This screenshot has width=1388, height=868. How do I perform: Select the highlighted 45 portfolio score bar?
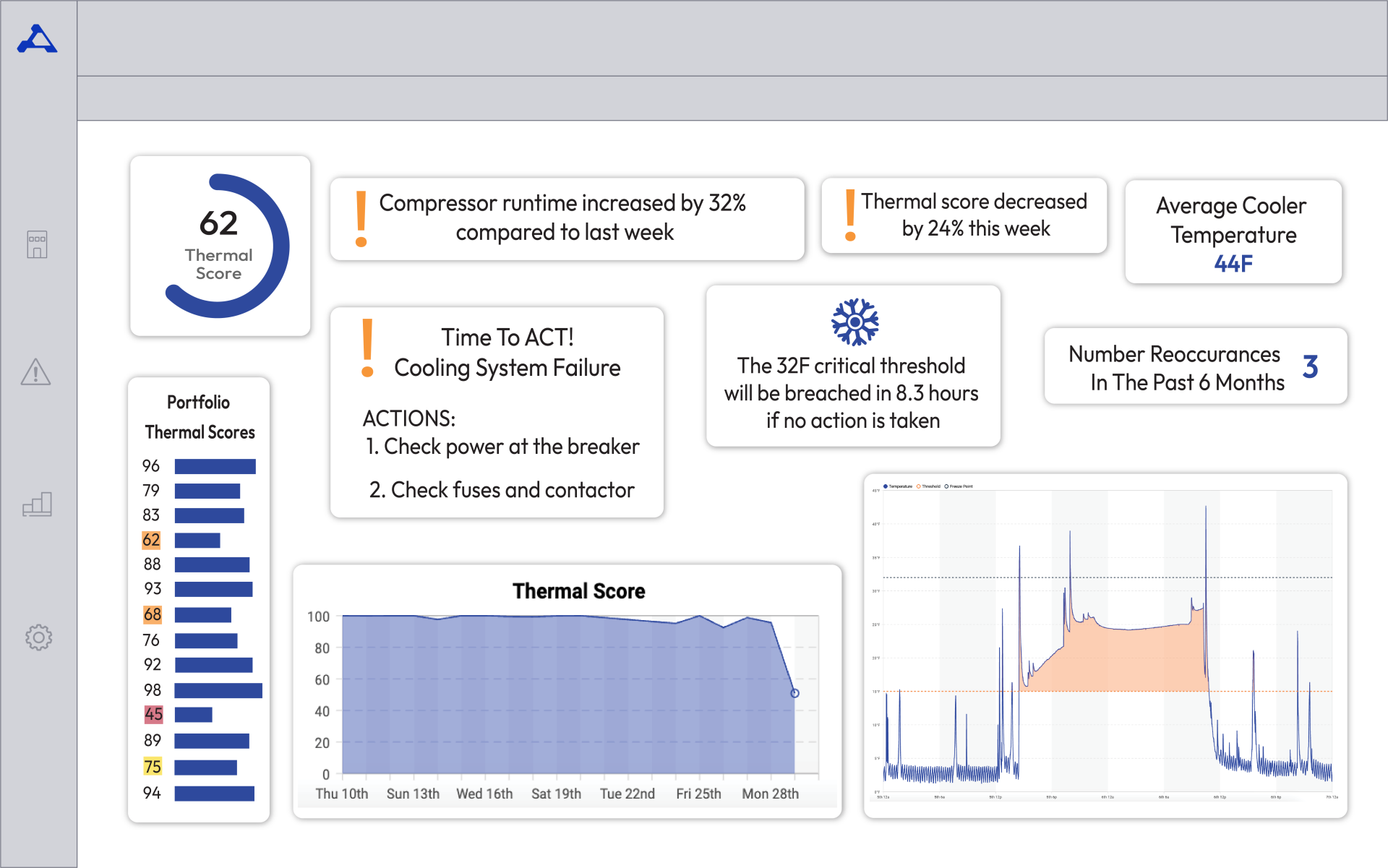pyautogui.click(x=193, y=715)
